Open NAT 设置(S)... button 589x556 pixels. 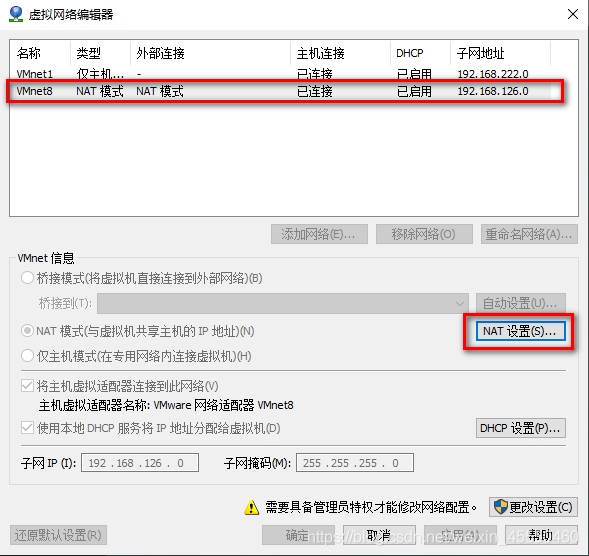click(520, 331)
